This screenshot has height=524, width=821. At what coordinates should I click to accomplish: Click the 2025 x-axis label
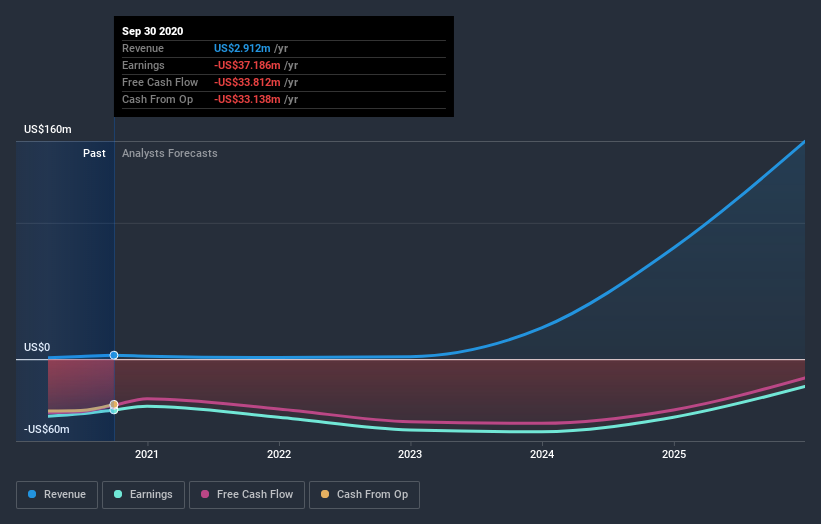click(x=674, y=454)
